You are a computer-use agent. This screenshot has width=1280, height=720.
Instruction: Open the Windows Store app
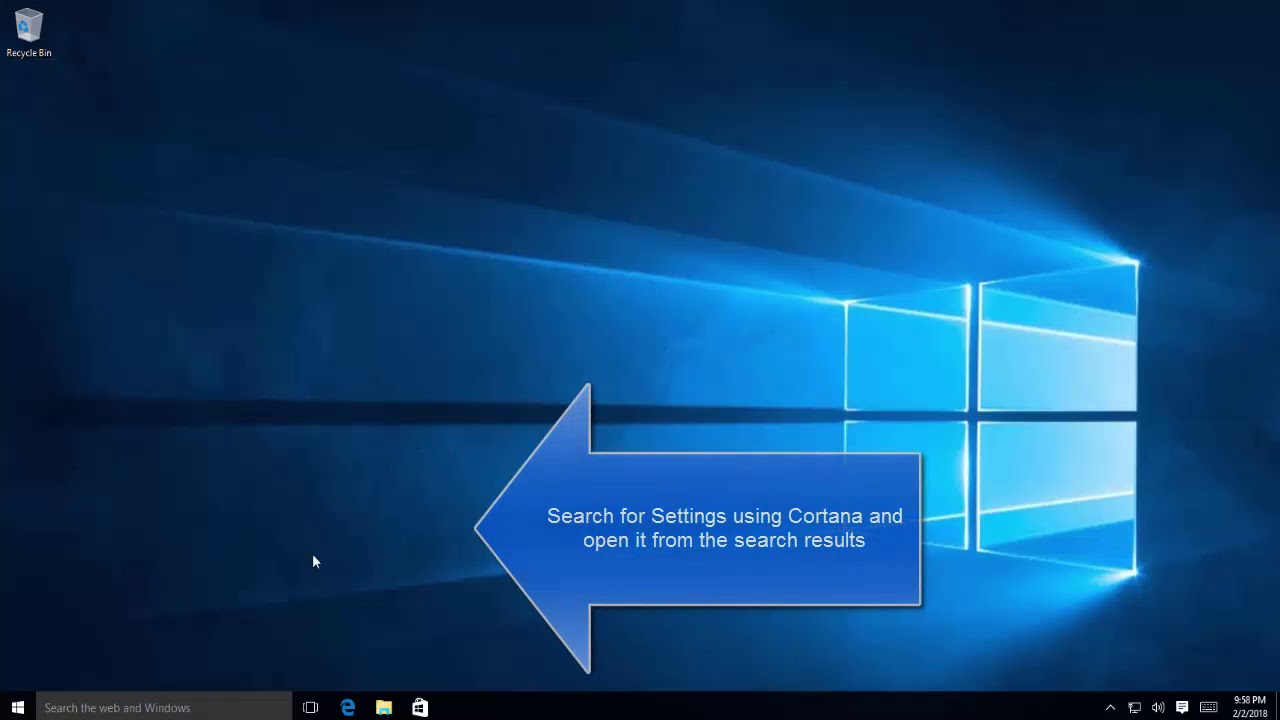[x=419, y=707]
